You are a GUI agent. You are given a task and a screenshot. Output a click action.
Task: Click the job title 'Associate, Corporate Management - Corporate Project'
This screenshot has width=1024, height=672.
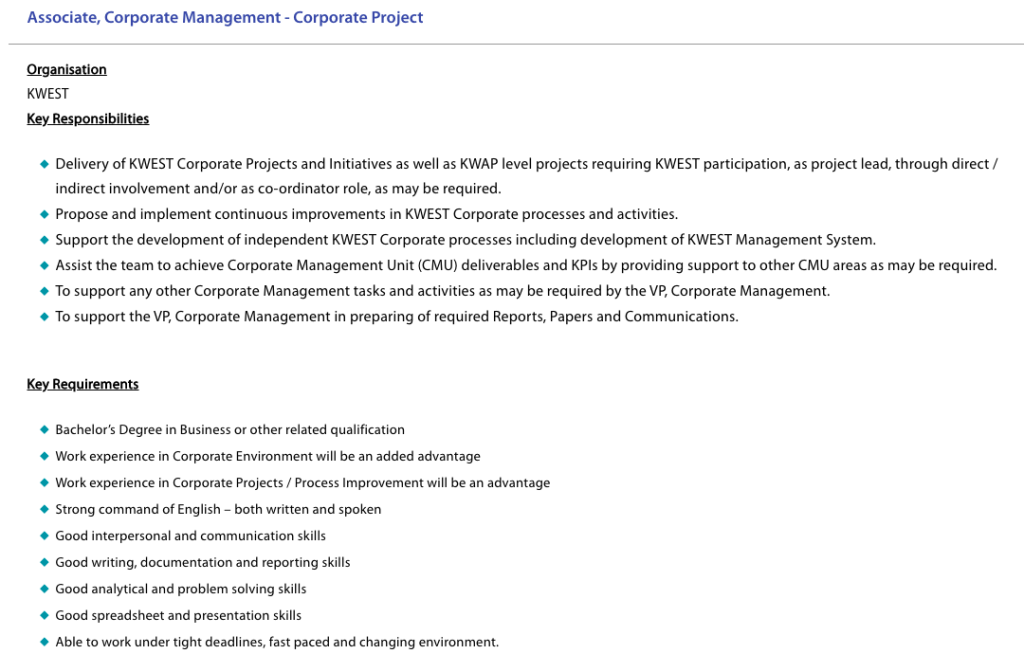point(225,18)
